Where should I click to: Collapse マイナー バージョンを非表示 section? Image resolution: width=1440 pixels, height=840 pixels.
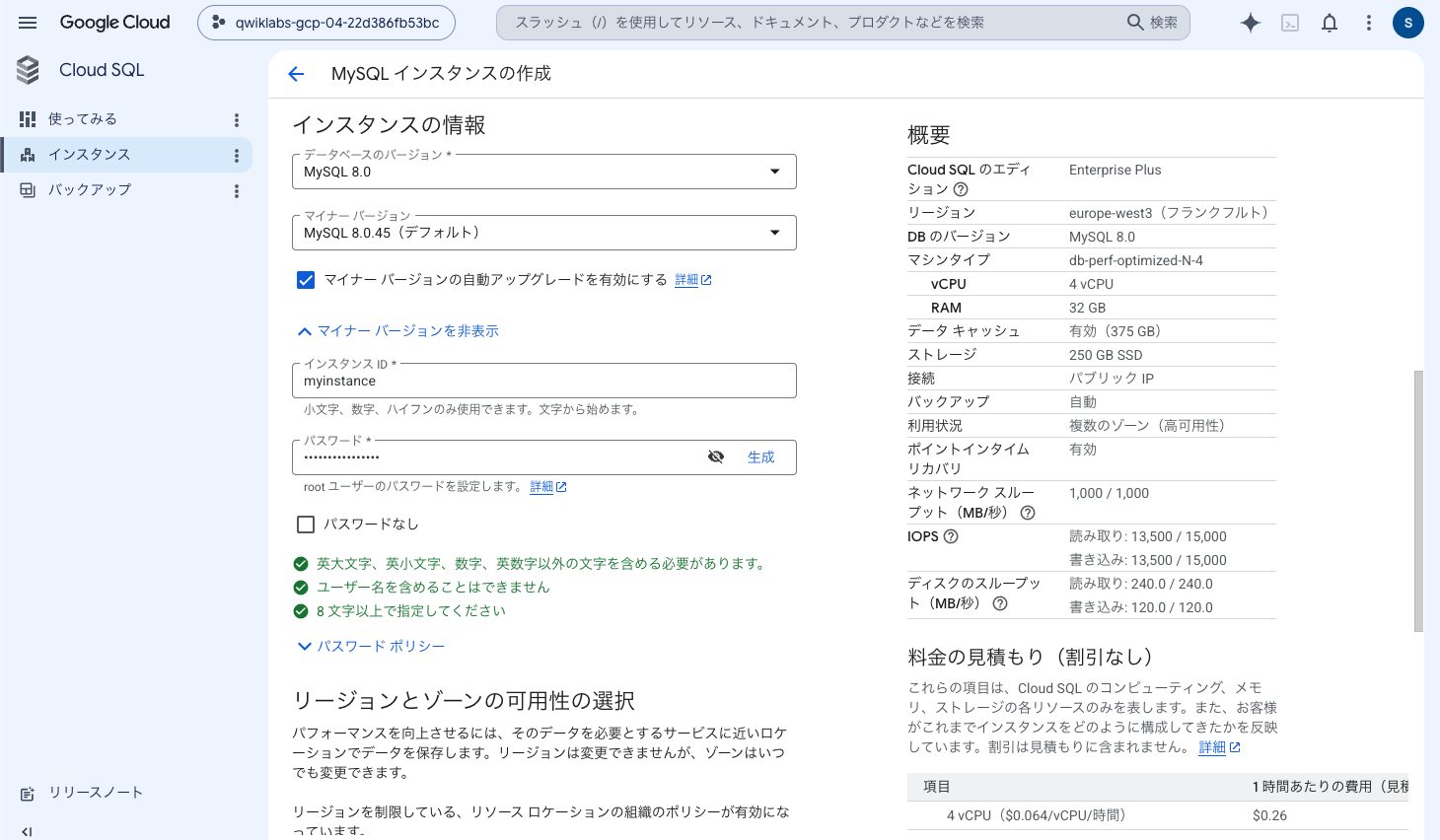[x=398, y=331]
